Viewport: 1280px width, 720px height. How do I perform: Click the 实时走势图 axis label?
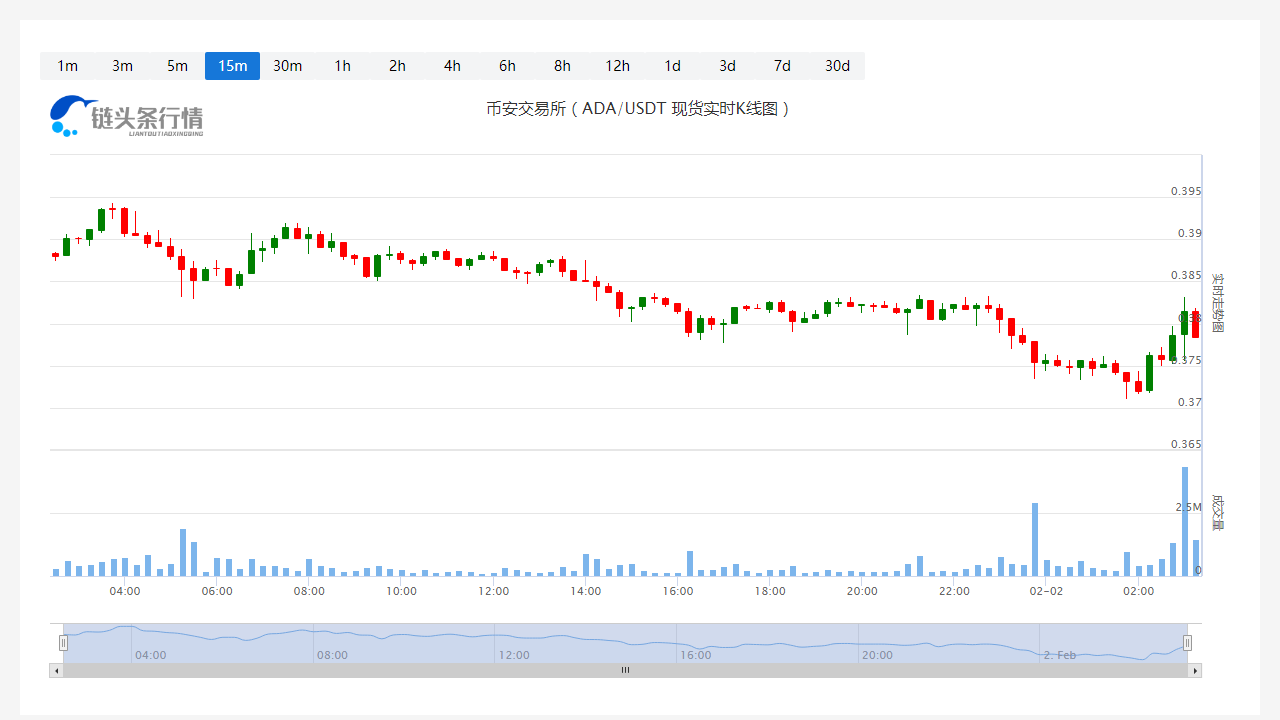click(1217, 303)
